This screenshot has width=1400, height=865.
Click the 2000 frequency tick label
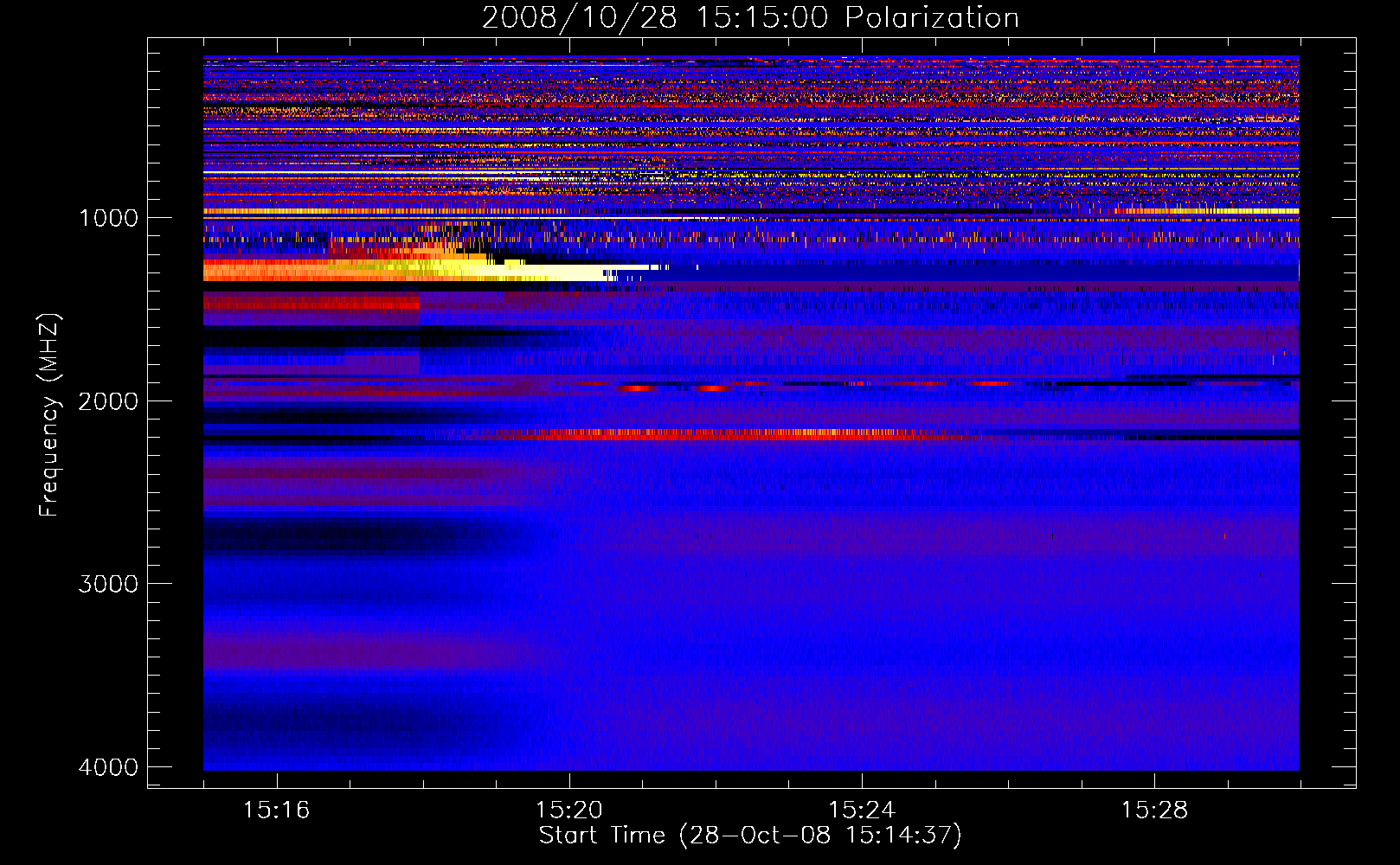pos(108,401)
